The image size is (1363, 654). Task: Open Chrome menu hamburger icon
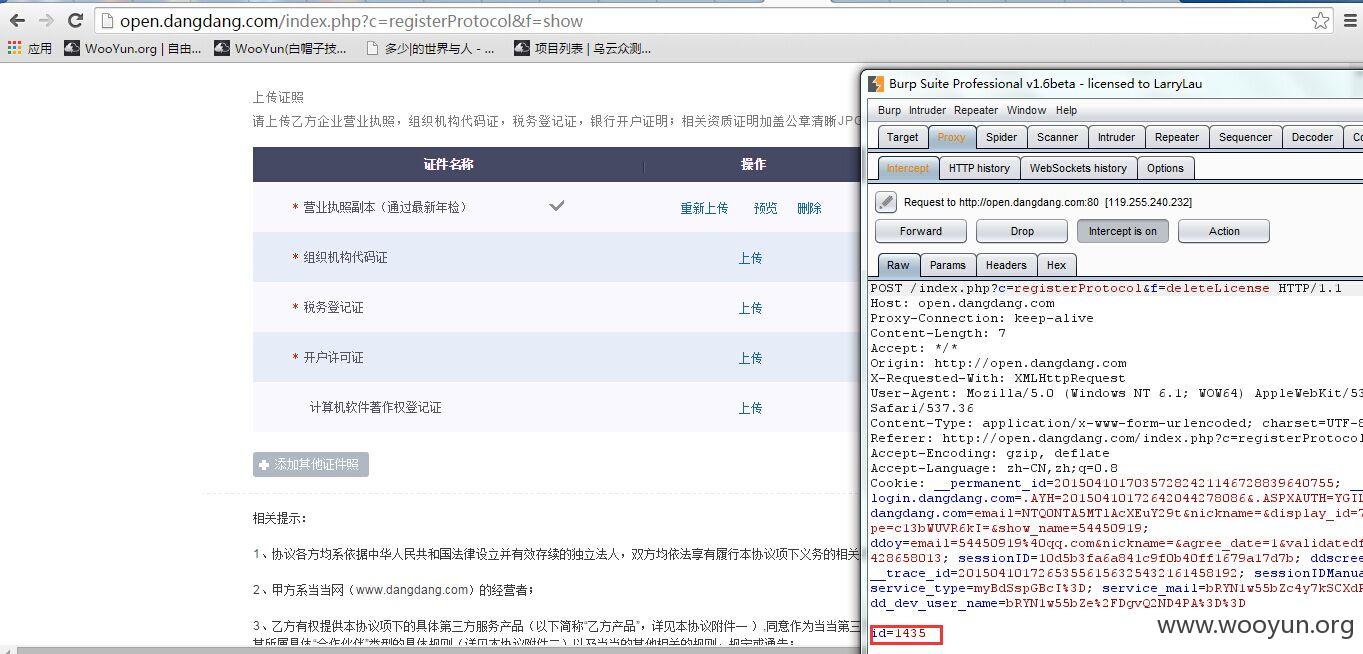pyautogui.click(x=1350, y=20)
